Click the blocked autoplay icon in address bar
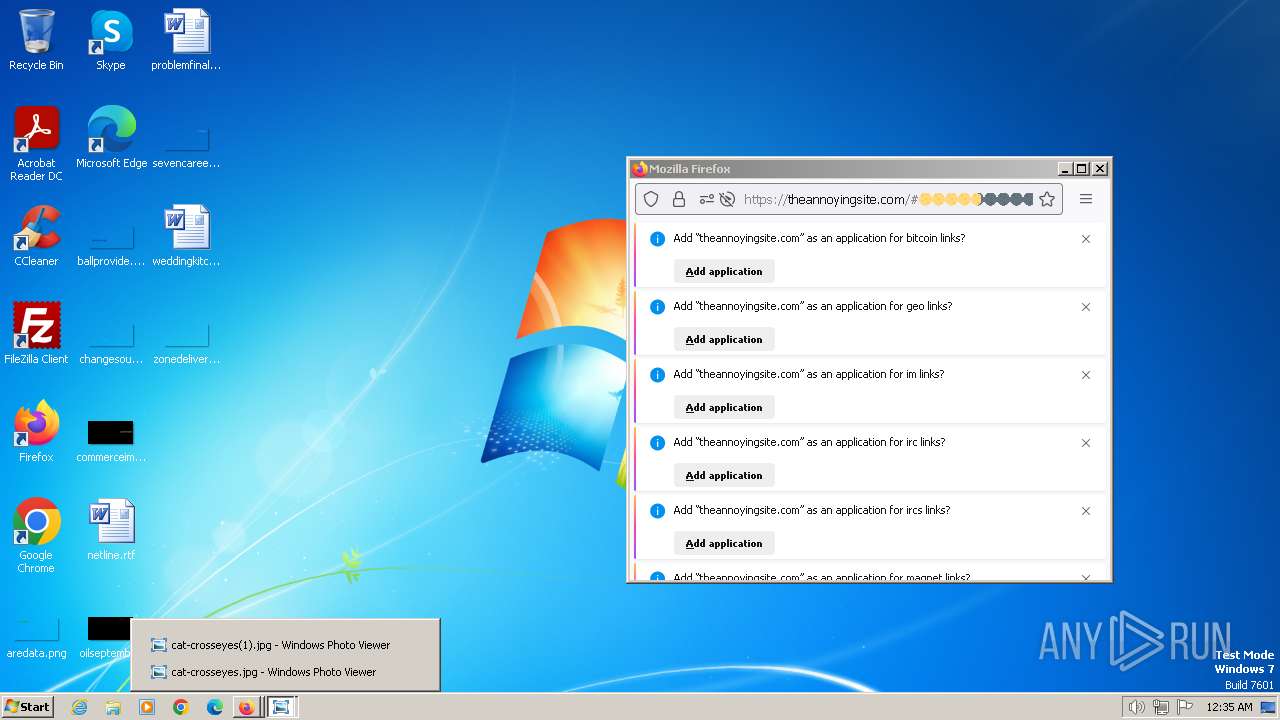This screenshot has width=1280, height=720. pyautogui.click(x=727, y=199)
